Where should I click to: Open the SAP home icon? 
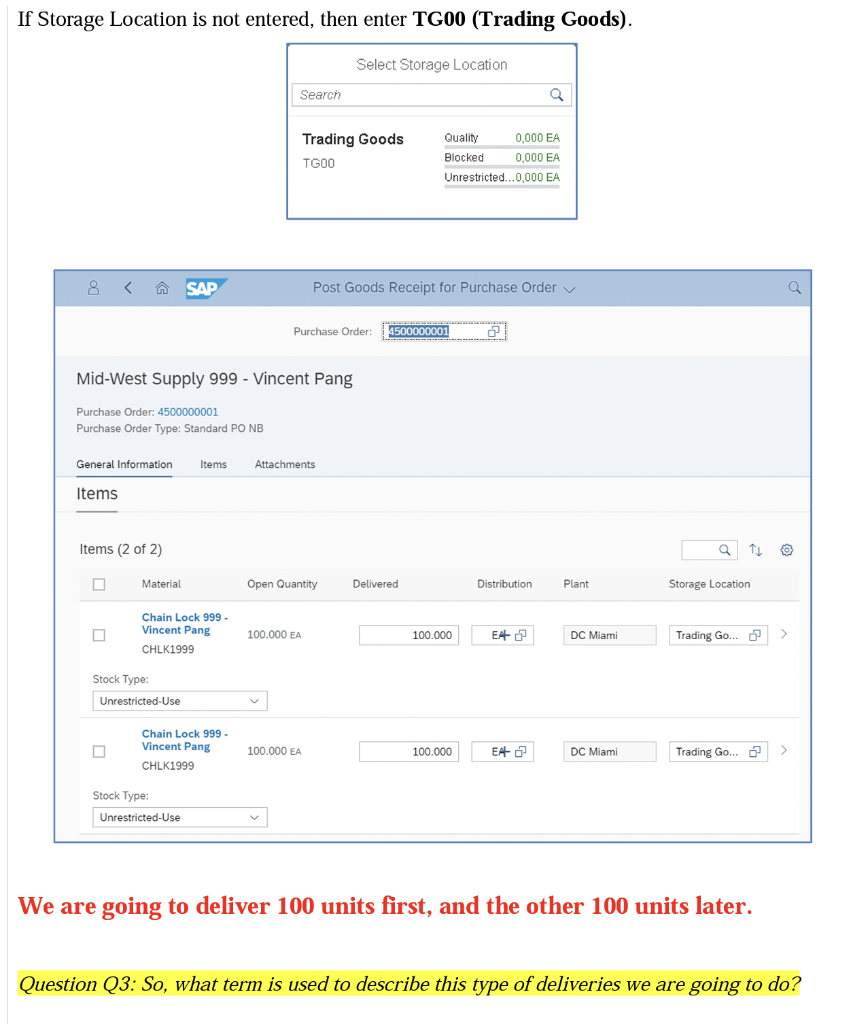[162, 288]
